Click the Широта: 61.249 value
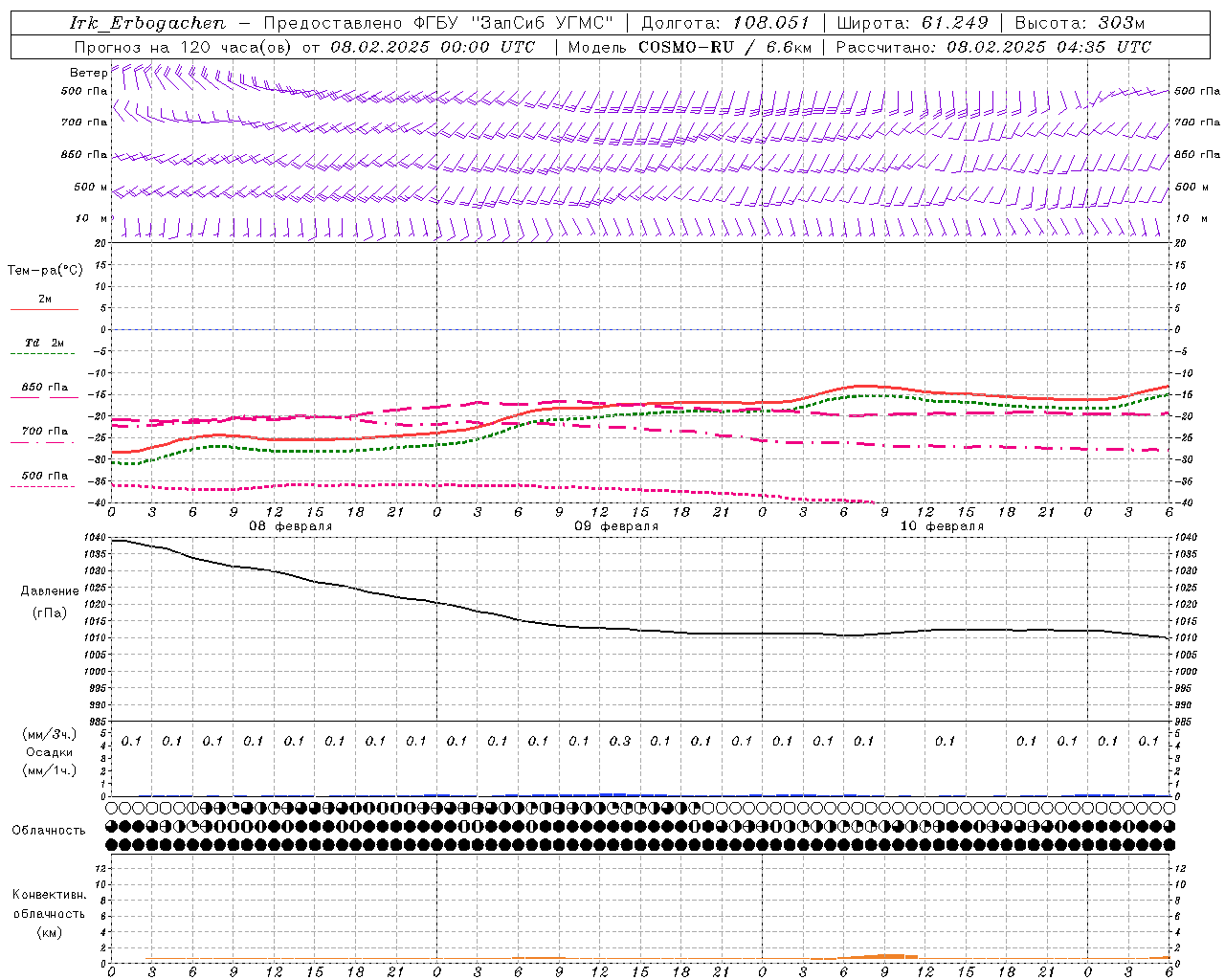Viewport: 1225px width, 980px height. tap(912, 23)
